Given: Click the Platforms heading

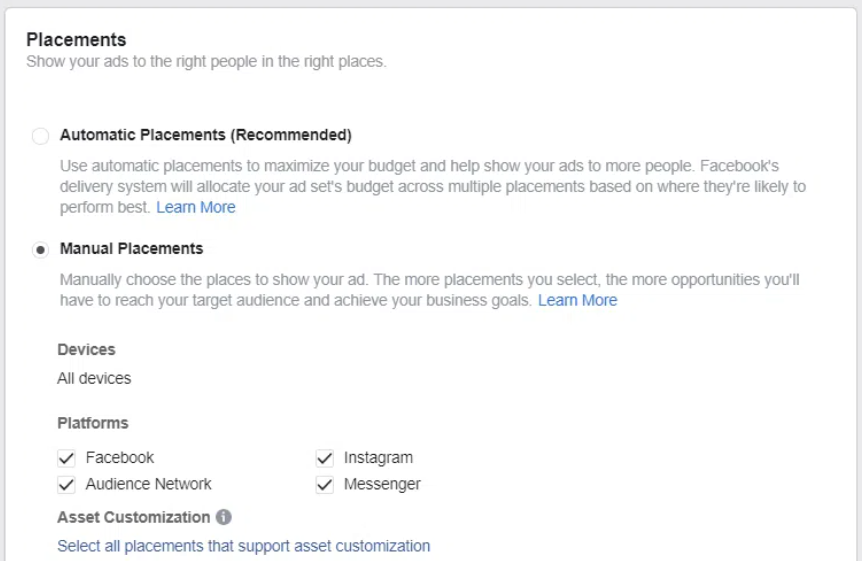Looking at the screenshot, I should (x=92, y=423).
